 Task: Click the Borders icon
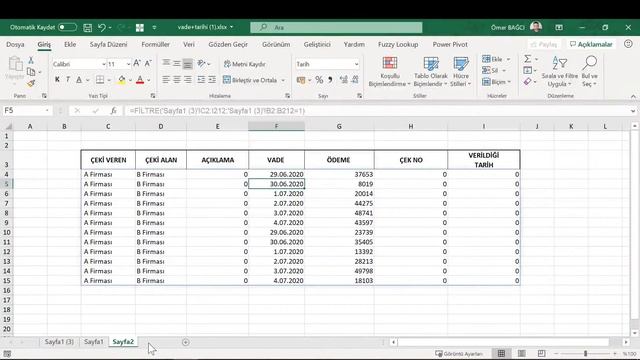[x=100, y=80]
